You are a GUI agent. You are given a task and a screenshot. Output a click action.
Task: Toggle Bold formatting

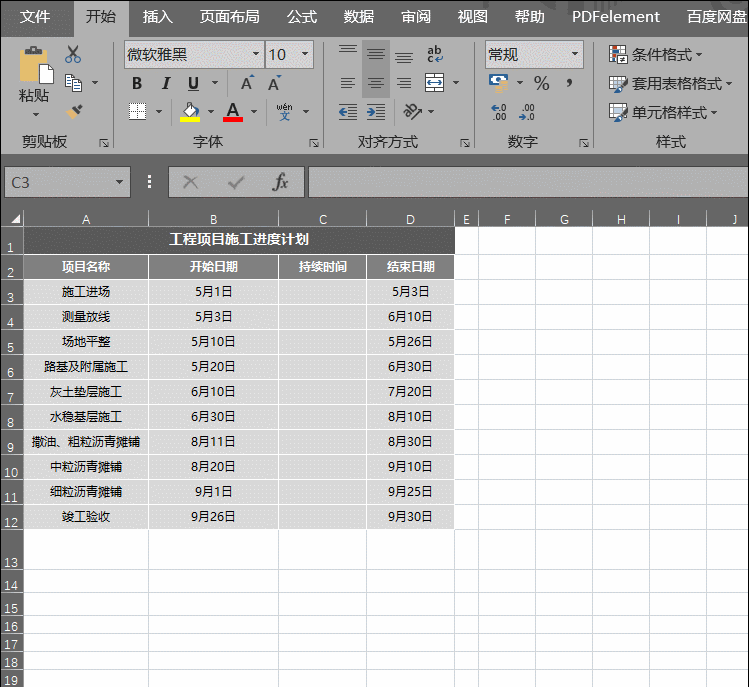coord(137,83)
